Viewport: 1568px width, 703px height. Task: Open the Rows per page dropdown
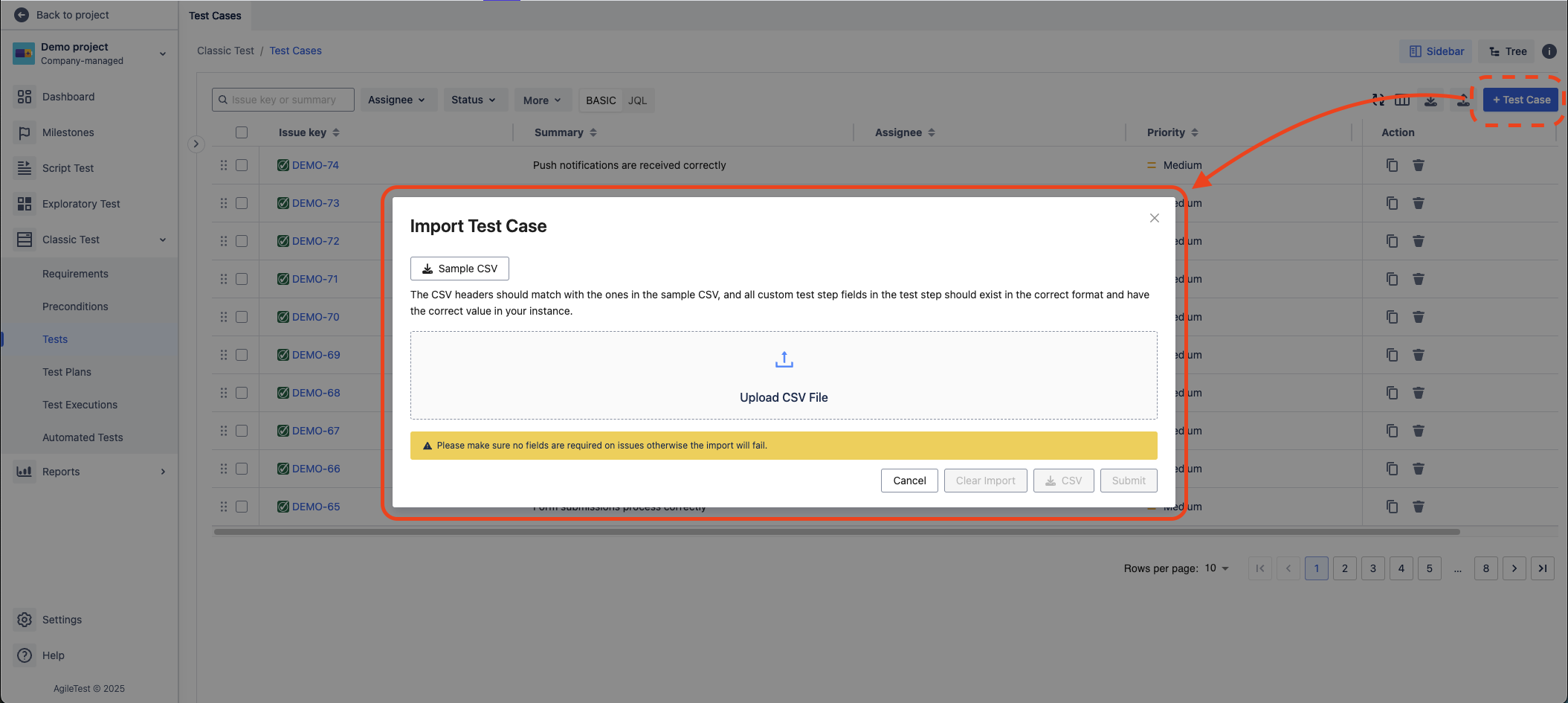1216,568
